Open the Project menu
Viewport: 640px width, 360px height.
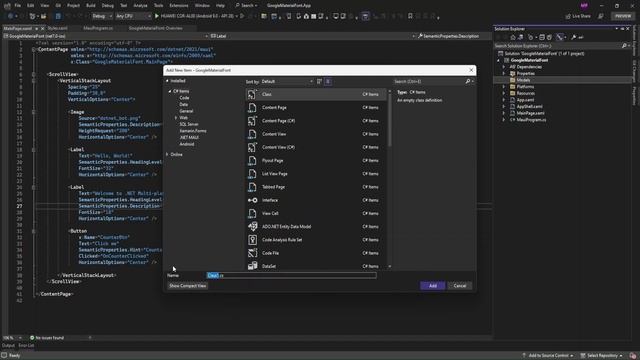[x=73, y=6]
